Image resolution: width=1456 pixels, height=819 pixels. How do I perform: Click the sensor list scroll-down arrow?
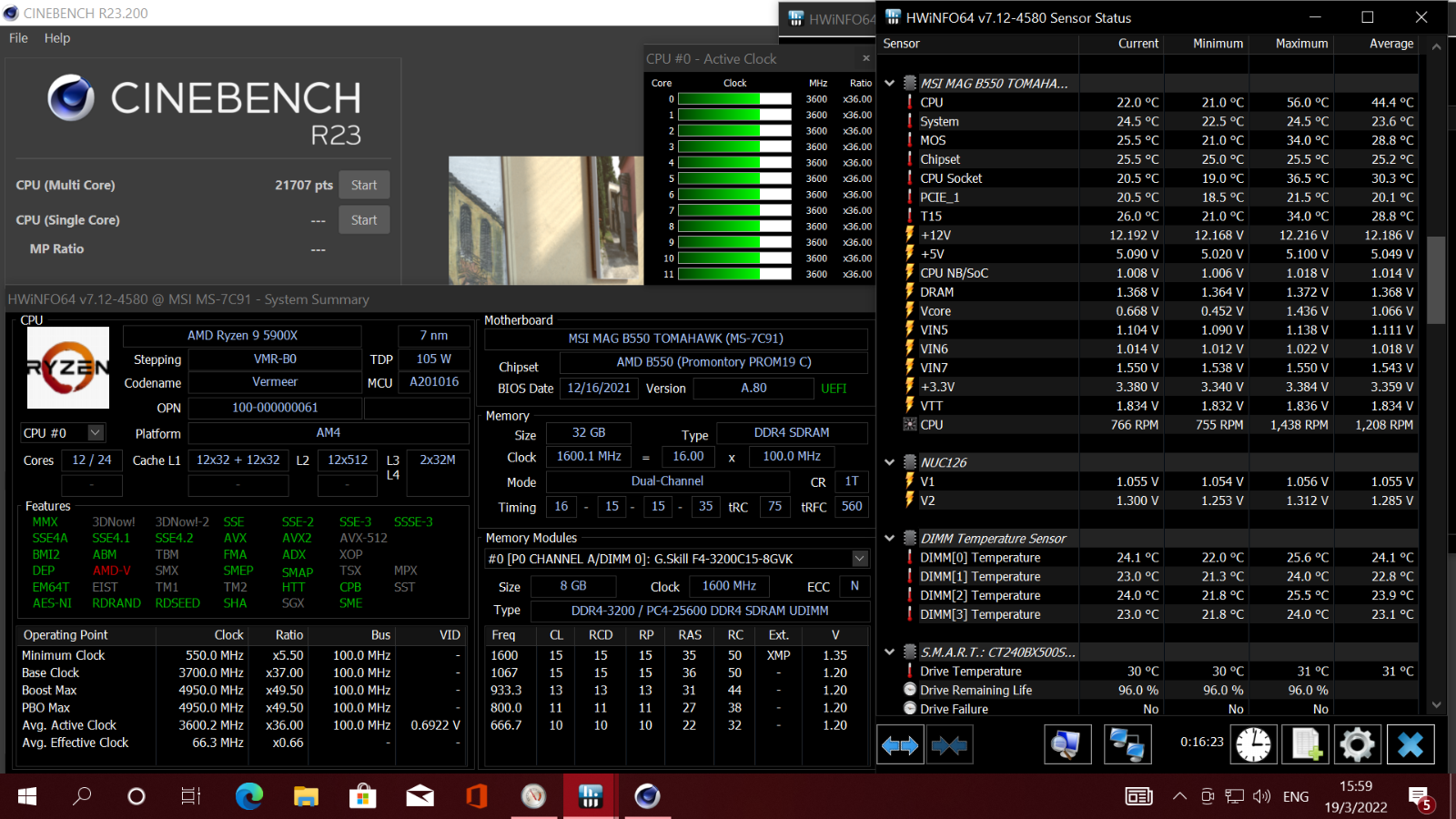(x=1436, y=704)
